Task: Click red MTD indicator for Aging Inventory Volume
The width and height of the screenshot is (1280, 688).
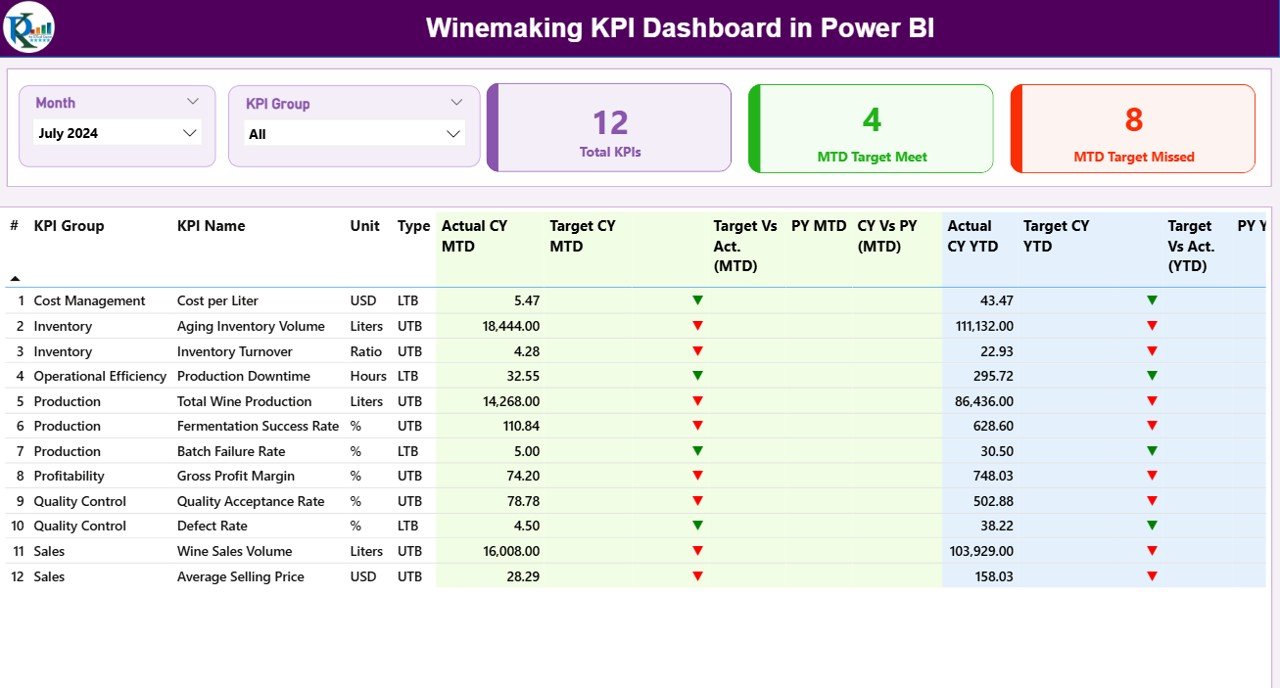Action: point(697,325)
